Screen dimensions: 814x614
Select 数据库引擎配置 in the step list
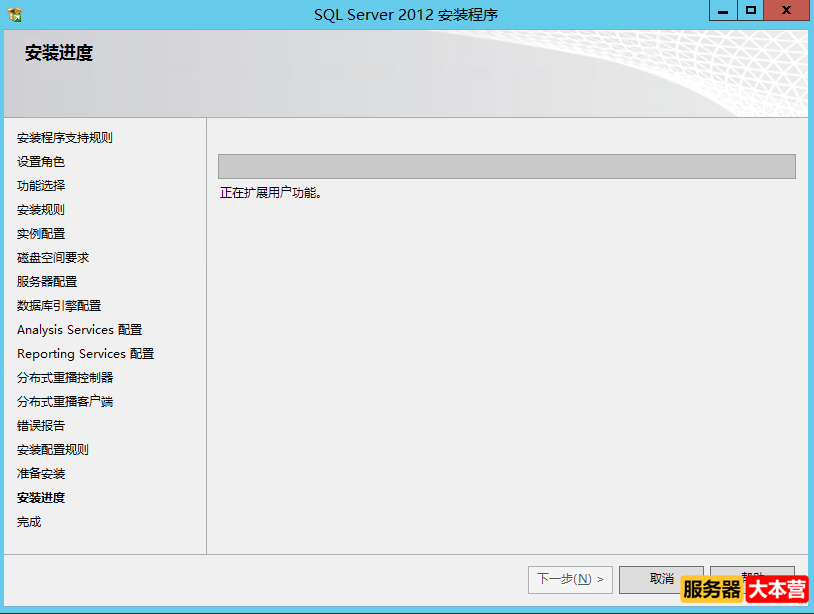[x=59, y=306]
